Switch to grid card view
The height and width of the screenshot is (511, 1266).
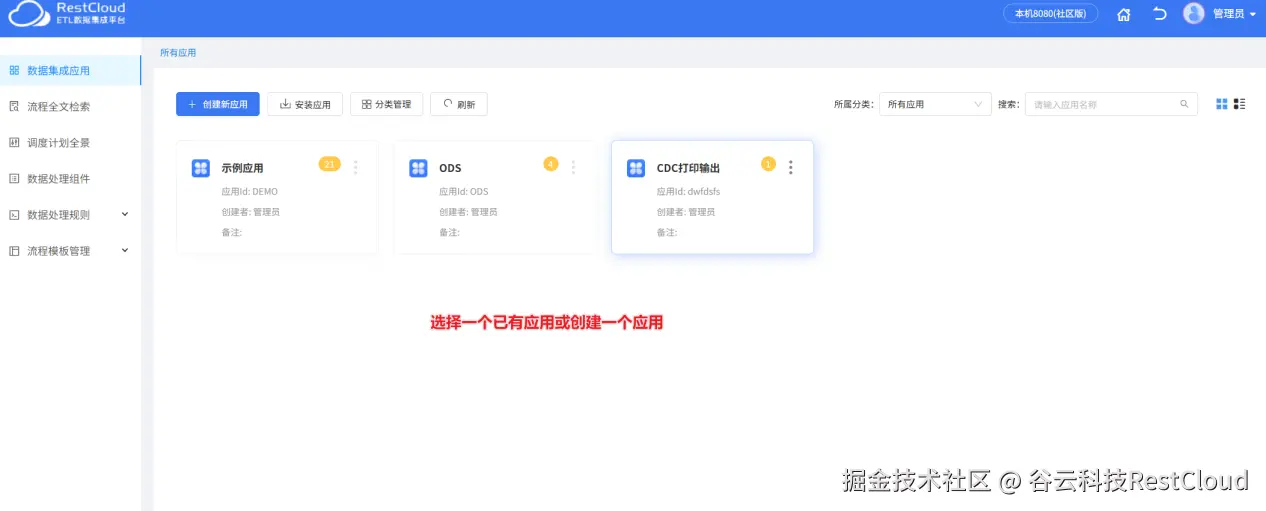(x=1221, y=104)
